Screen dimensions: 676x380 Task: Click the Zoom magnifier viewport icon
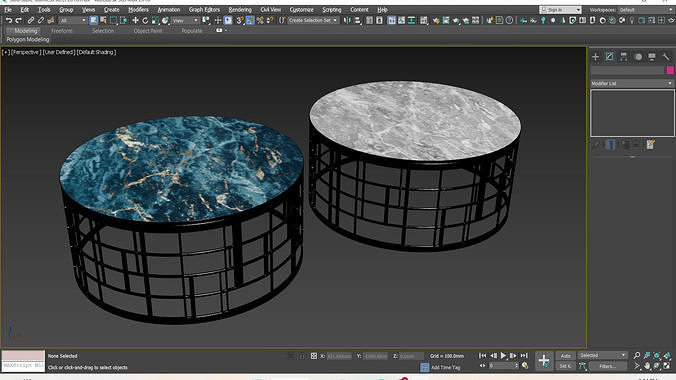(x=637, y=355)
